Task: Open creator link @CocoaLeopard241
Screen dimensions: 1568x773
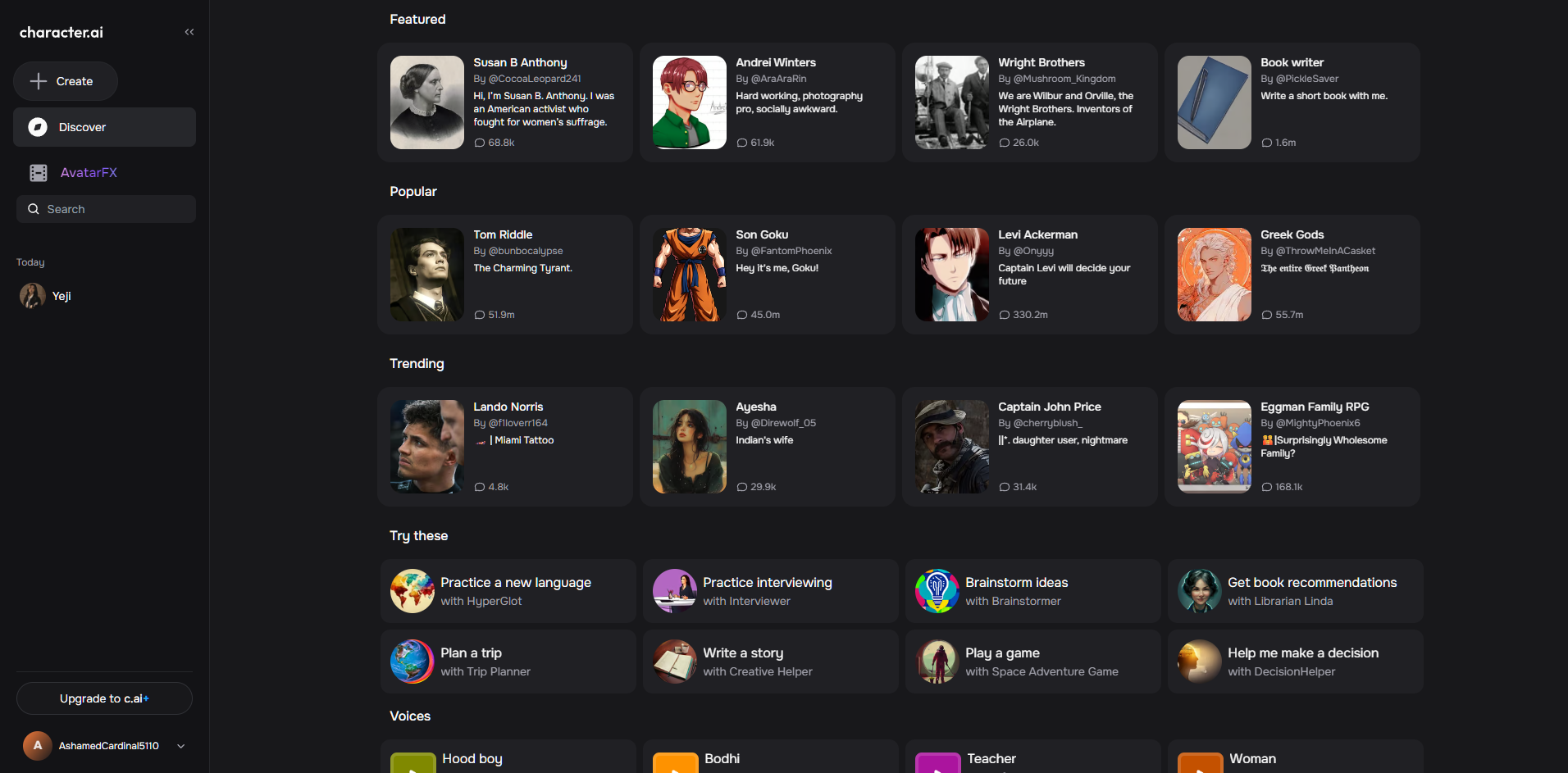Action: coord(535,79)
